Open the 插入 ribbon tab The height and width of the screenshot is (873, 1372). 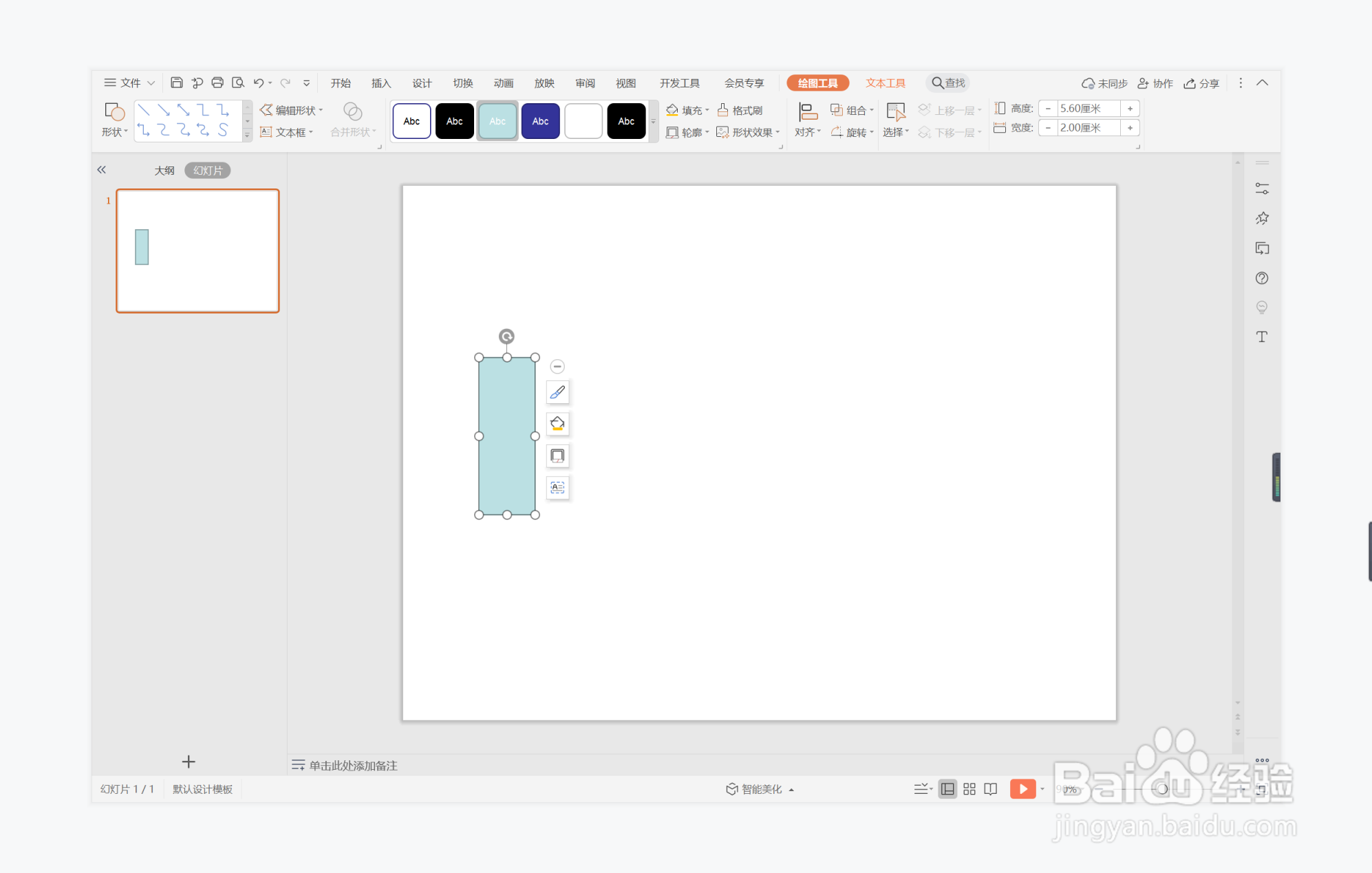[381, 83]
